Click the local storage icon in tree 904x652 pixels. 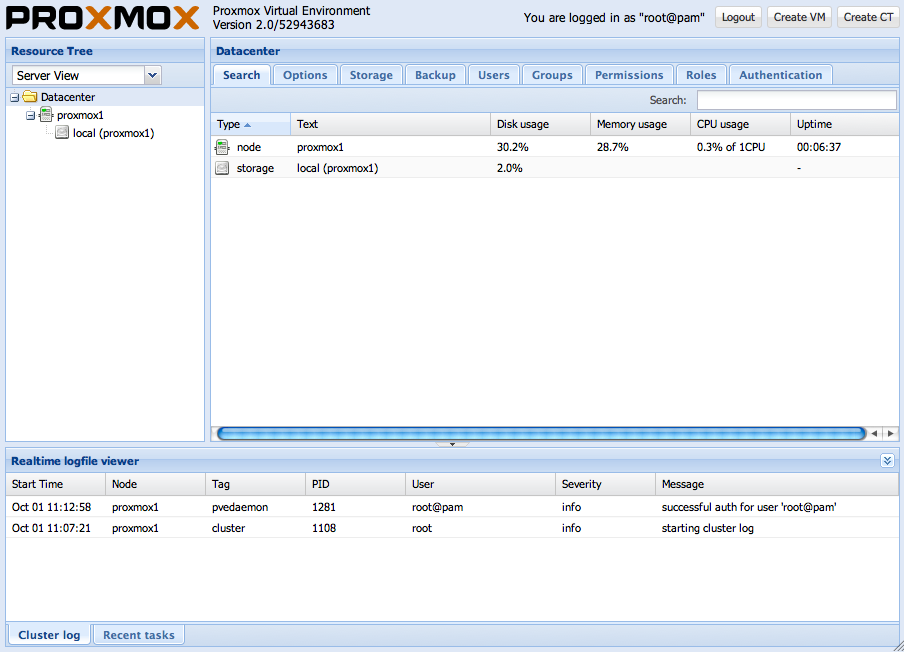point(62,133)
